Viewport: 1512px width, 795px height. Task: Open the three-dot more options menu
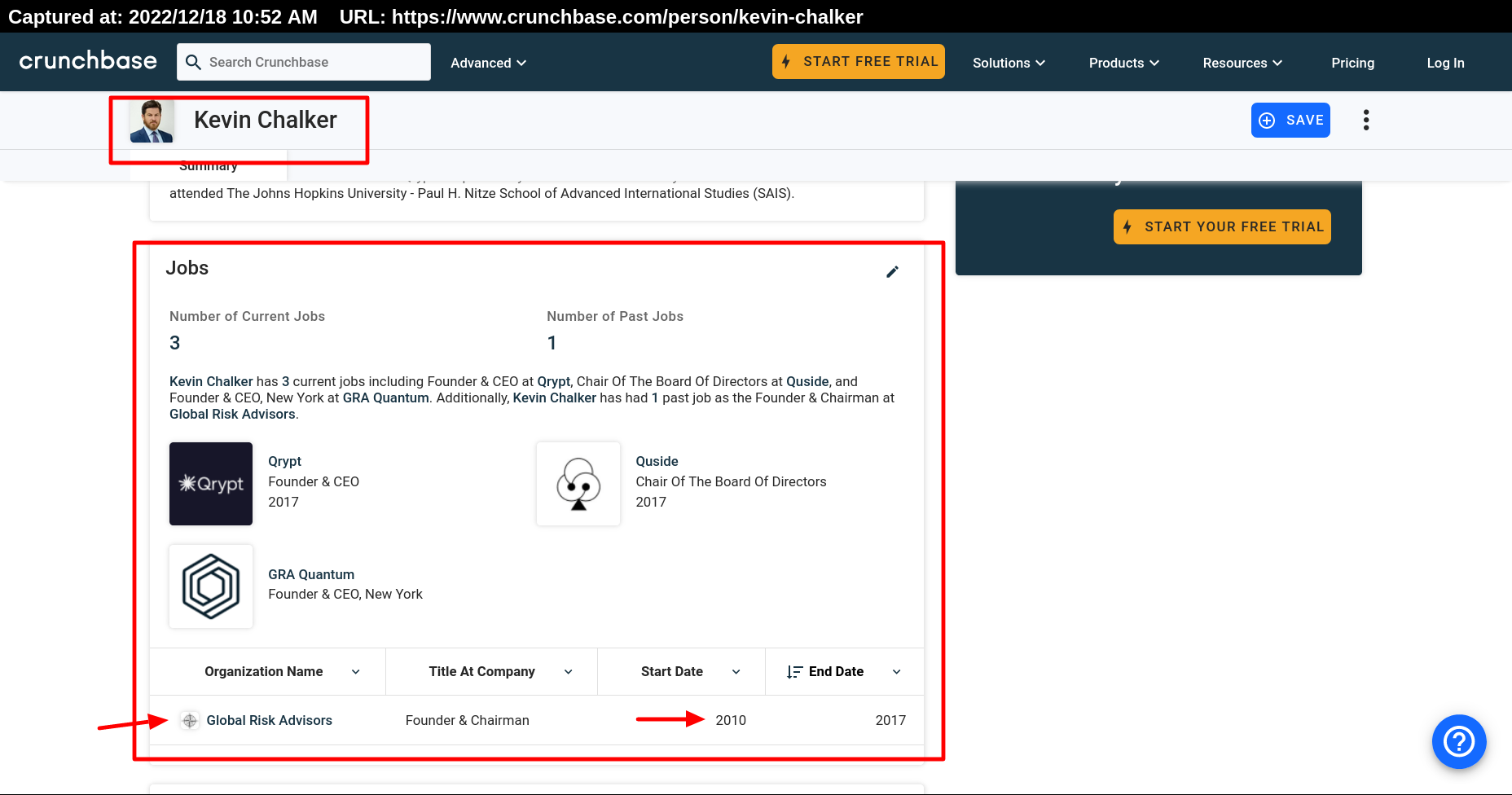coord(1366,120)
